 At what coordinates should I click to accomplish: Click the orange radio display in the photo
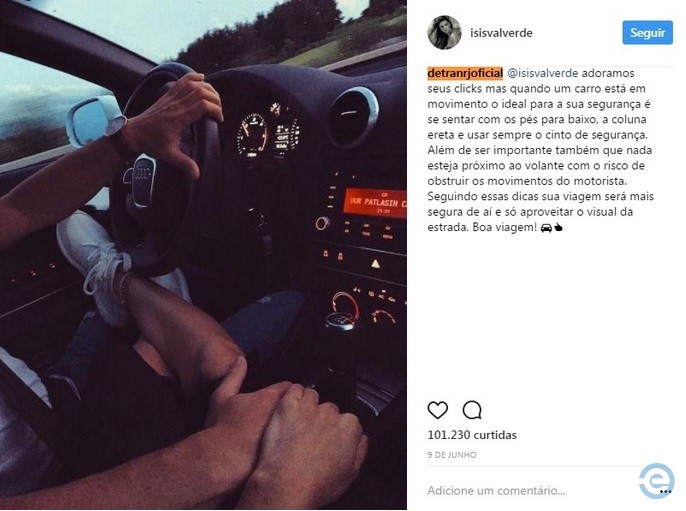click(x=375, y=203)
